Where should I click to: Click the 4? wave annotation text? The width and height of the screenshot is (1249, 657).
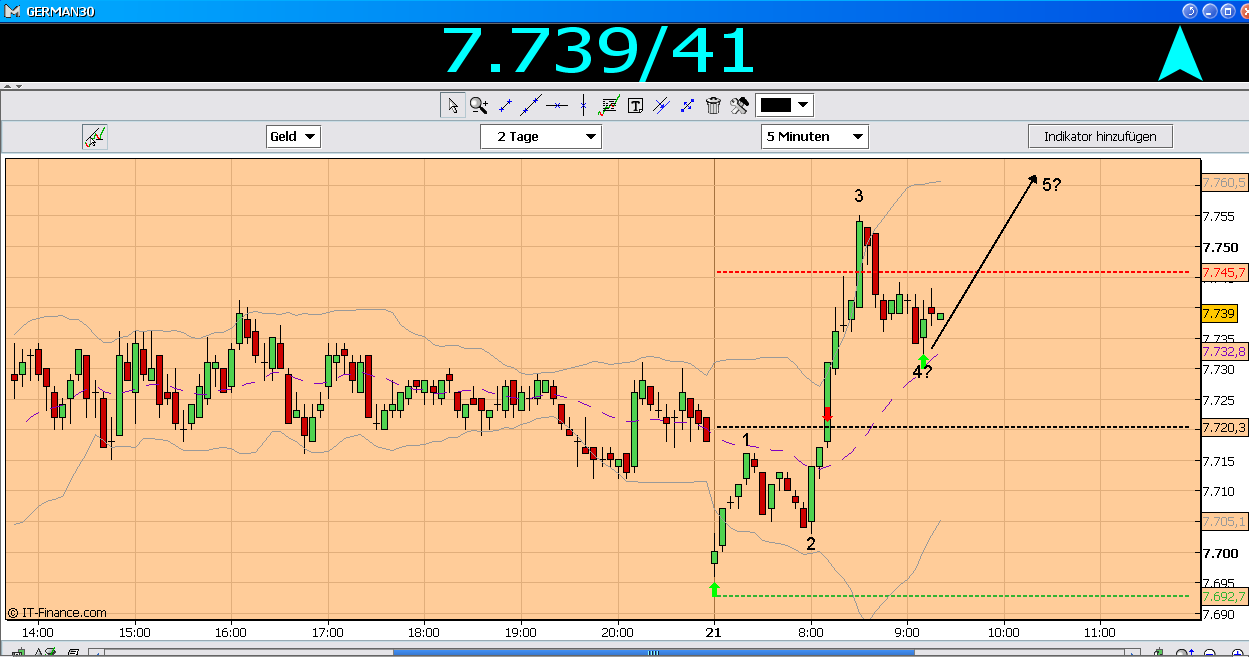point(922,372)
